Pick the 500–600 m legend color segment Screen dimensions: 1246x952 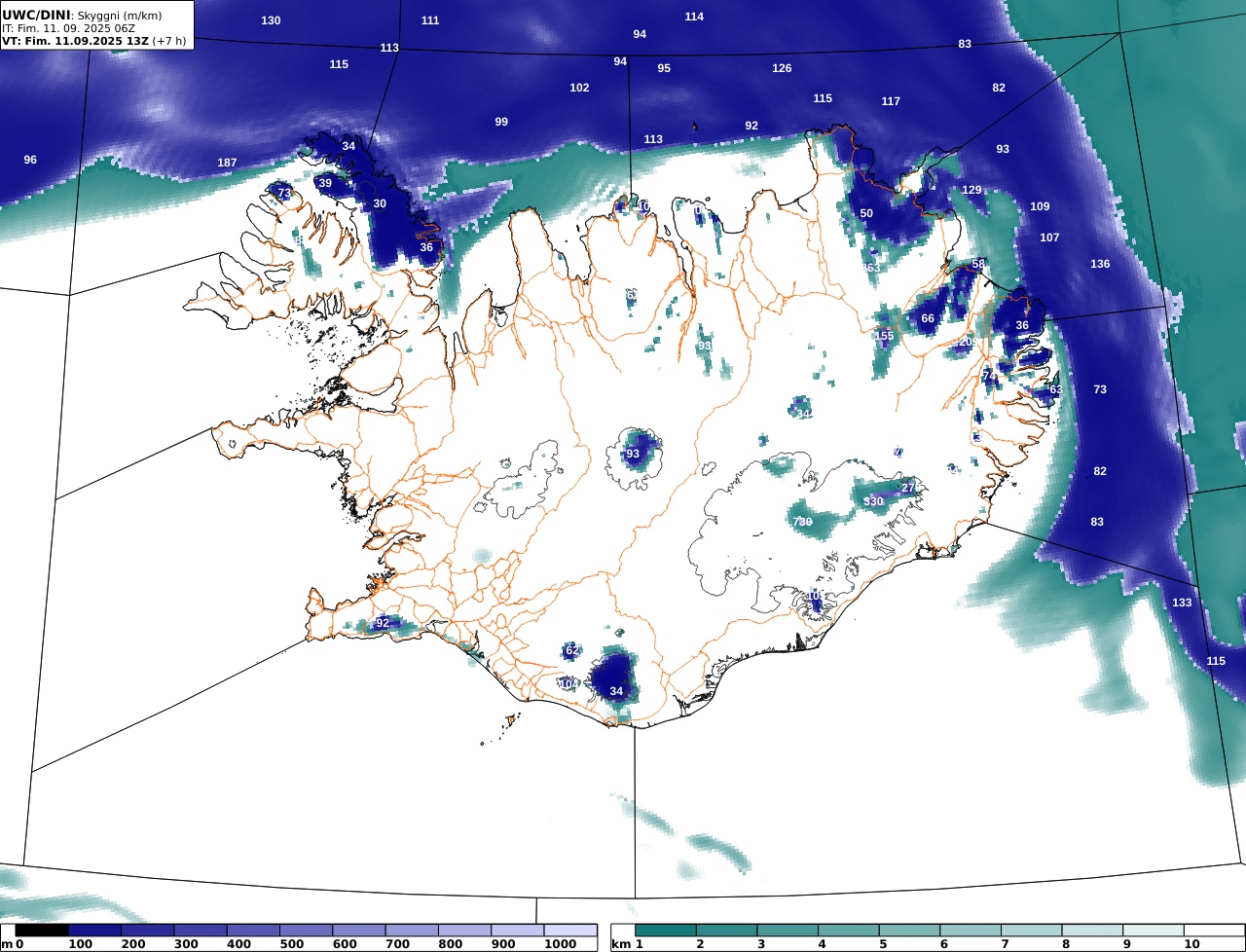[307, 931]
